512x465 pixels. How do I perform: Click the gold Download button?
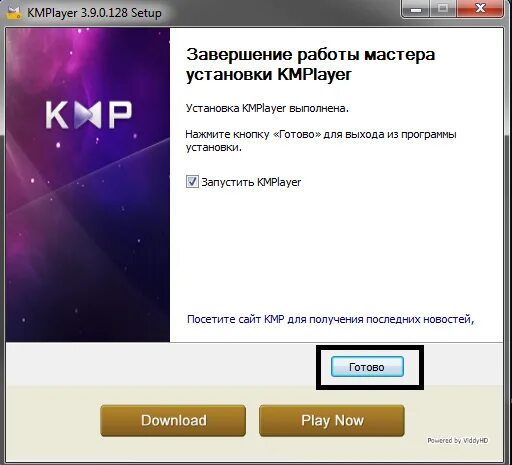(173, 420)
